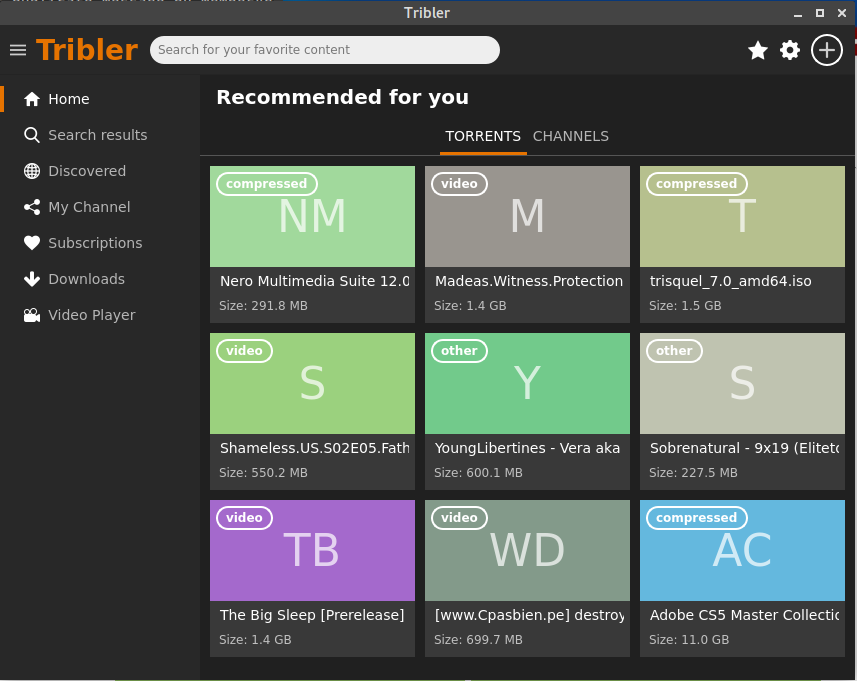
Task: Select the title Nero Multimedia Suite 12.0
Action: (x=314, y=281)
